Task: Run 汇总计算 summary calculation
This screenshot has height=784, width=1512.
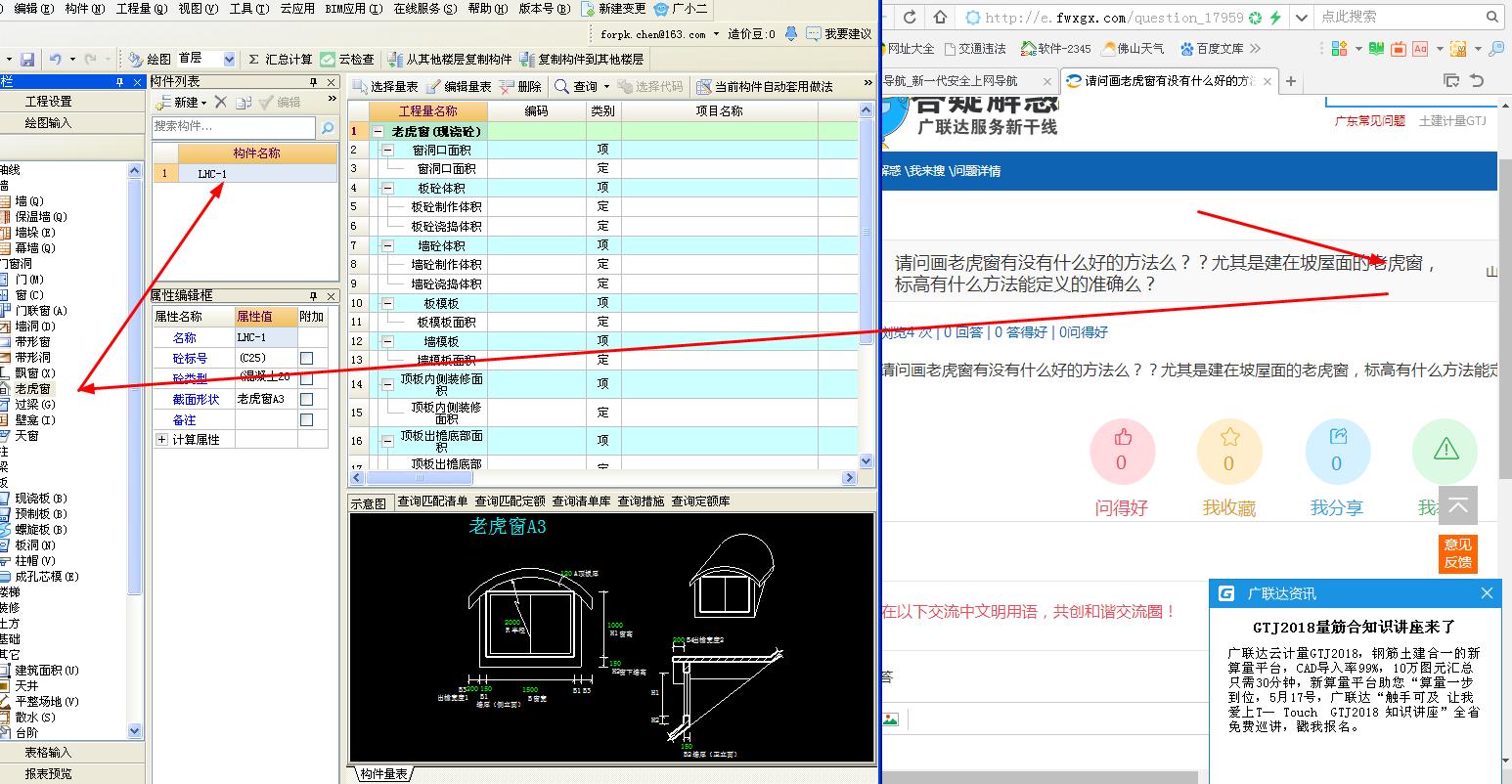Action: pos(280,60)
